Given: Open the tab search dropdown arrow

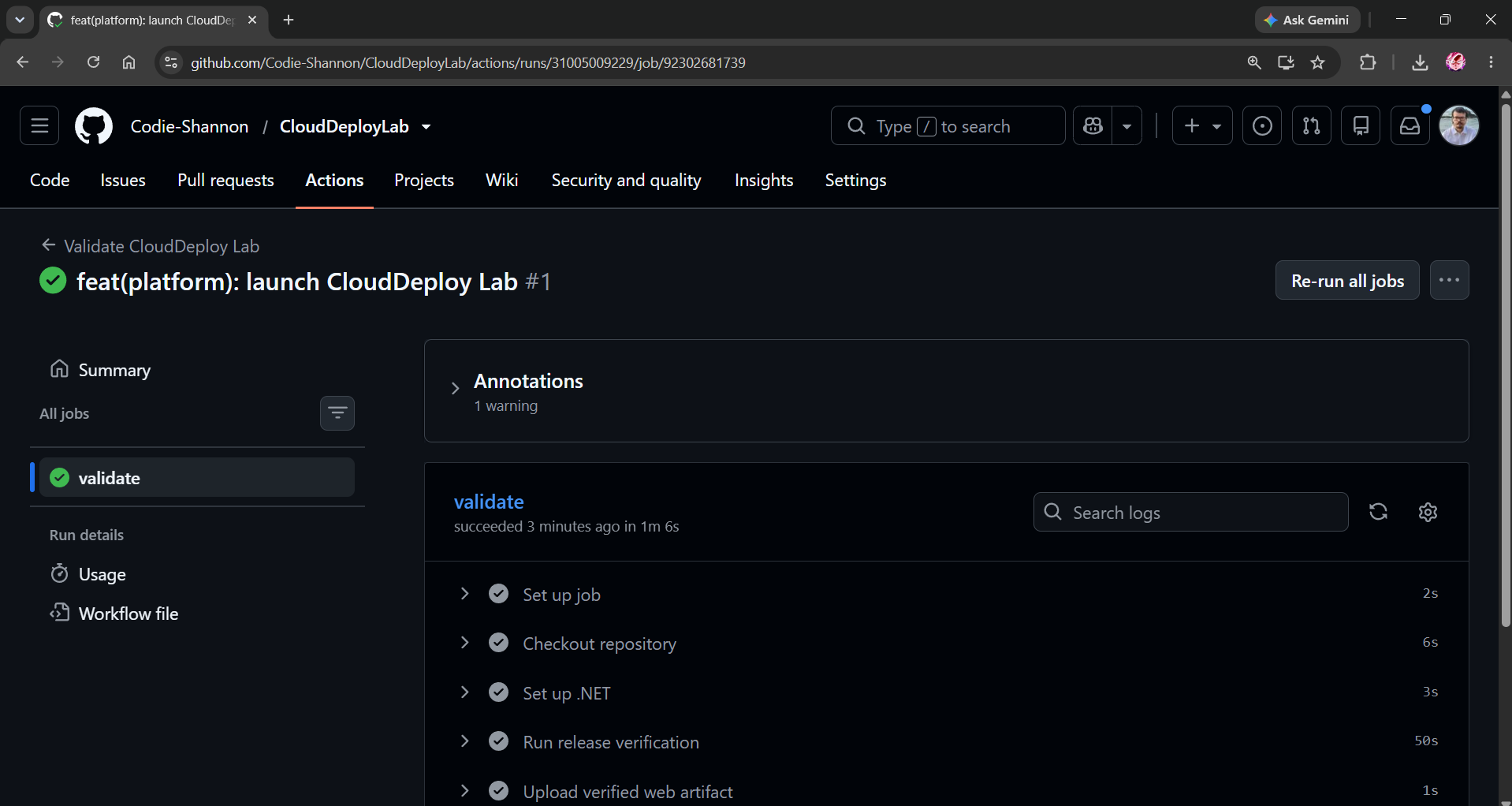Looking at the screenshot, I should [20, 20].
